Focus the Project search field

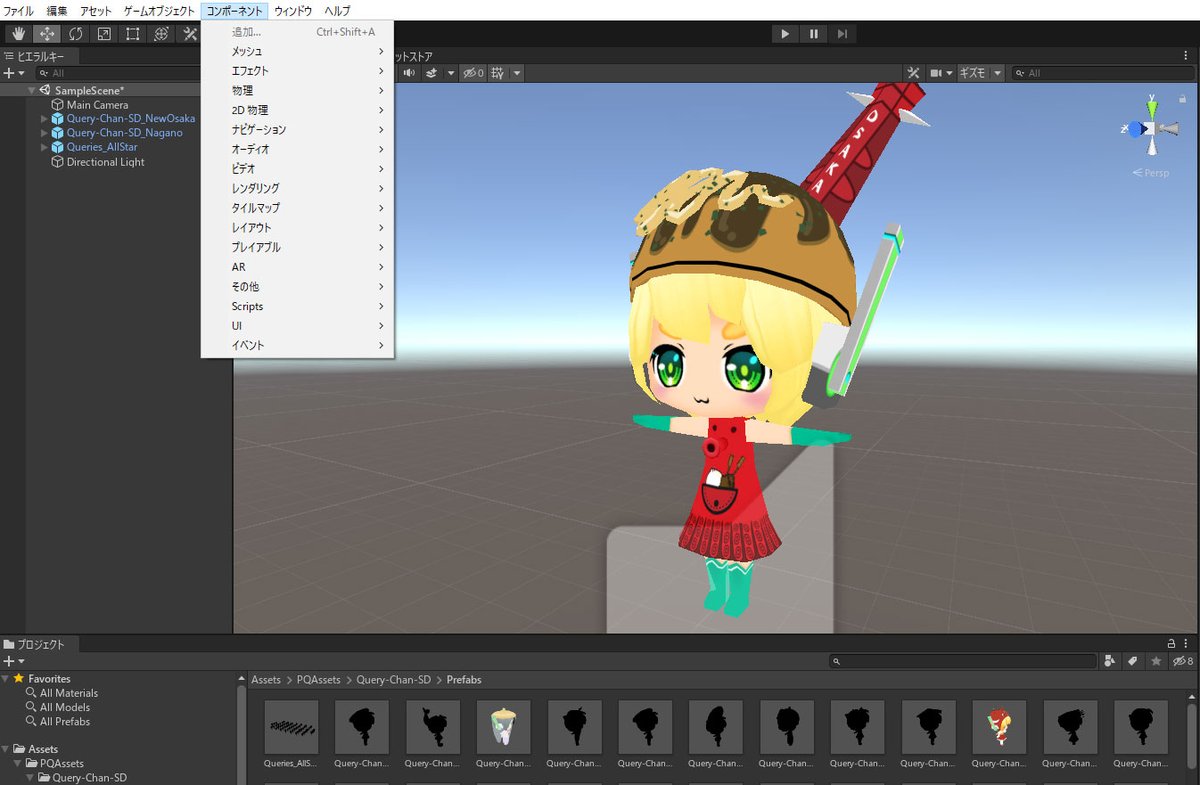click(963, 661)
